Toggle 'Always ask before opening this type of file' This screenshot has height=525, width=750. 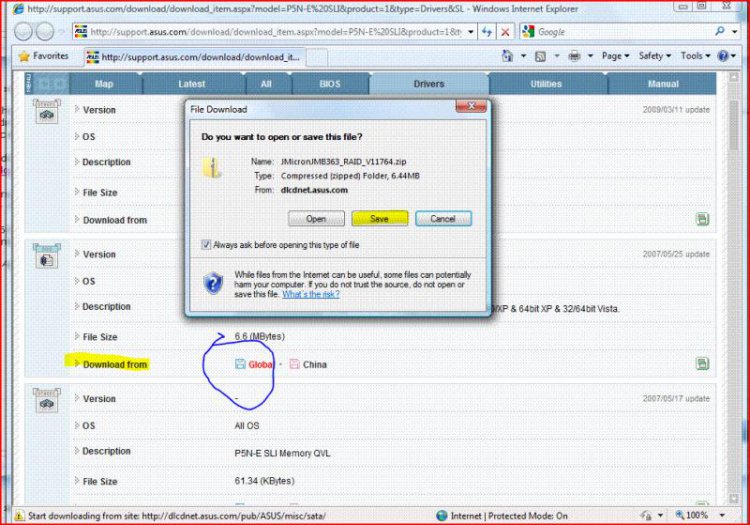click(206, 245)
